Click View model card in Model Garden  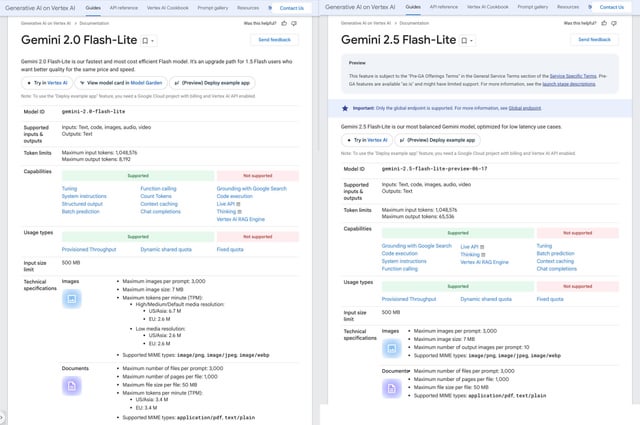click(121, 83)
